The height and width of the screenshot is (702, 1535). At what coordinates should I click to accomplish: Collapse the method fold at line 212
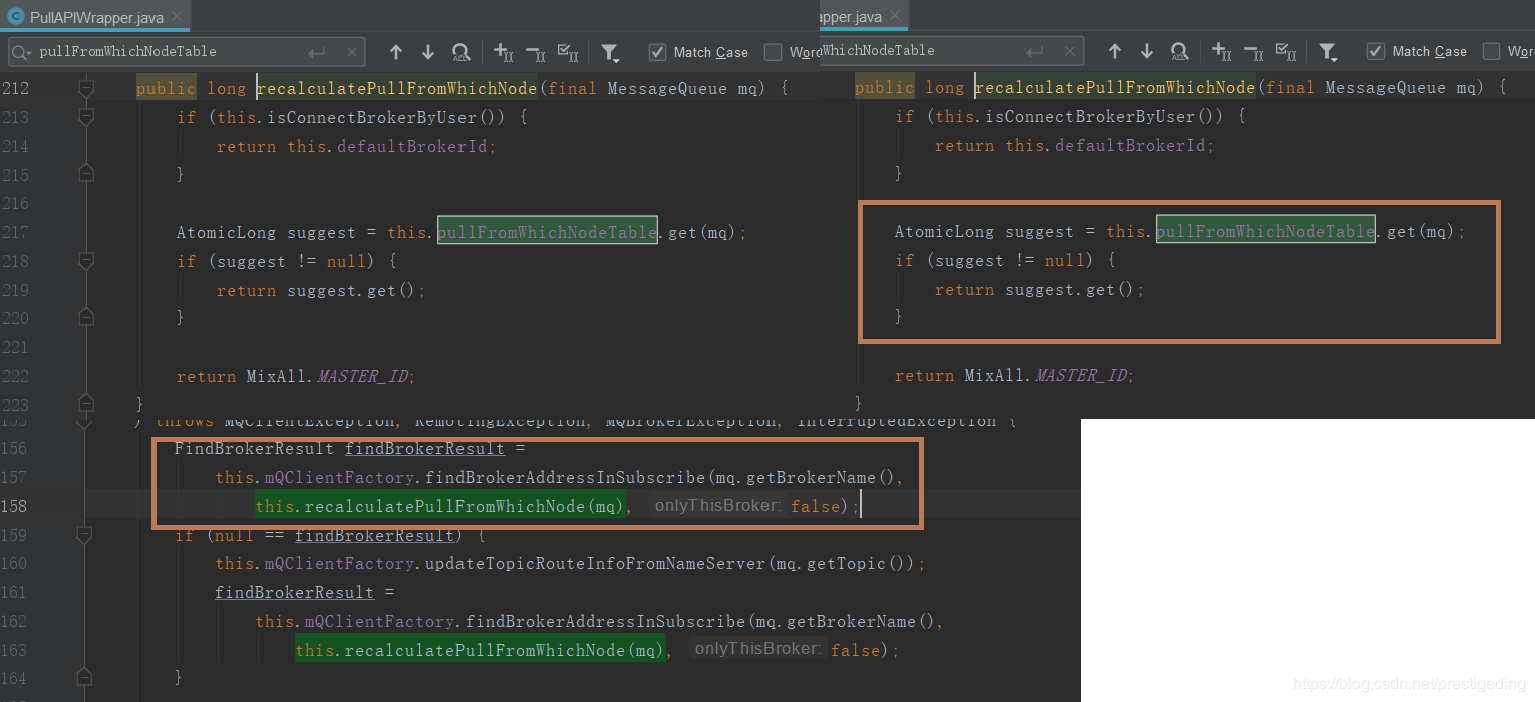[x=86, y=88]
